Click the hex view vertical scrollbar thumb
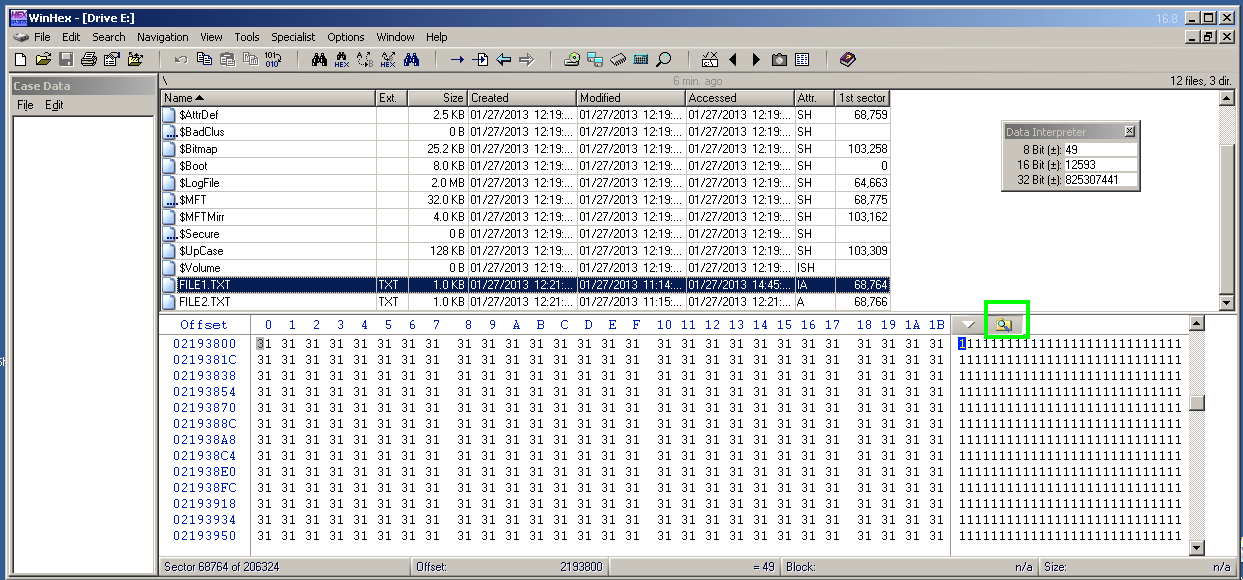Viewport: 1243px width, 580px height. [x=1196, y=403]
